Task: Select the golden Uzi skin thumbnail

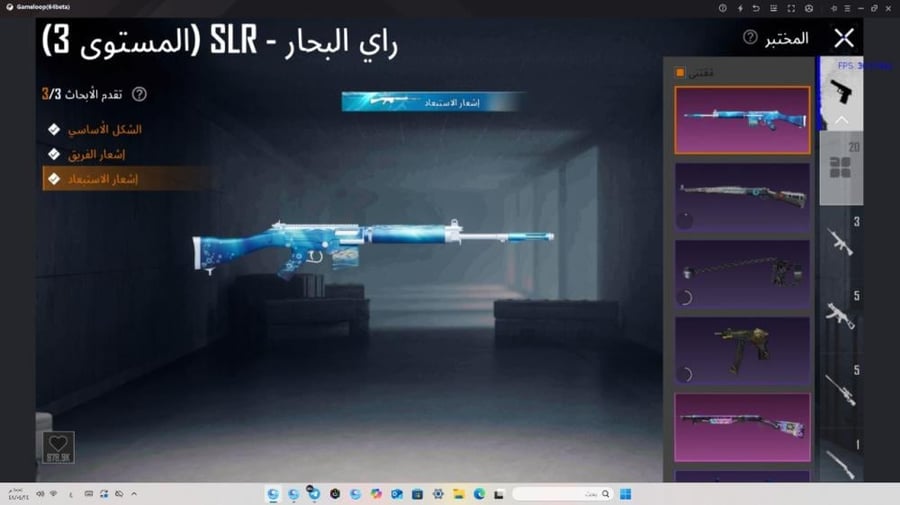Action: point(742,351)
